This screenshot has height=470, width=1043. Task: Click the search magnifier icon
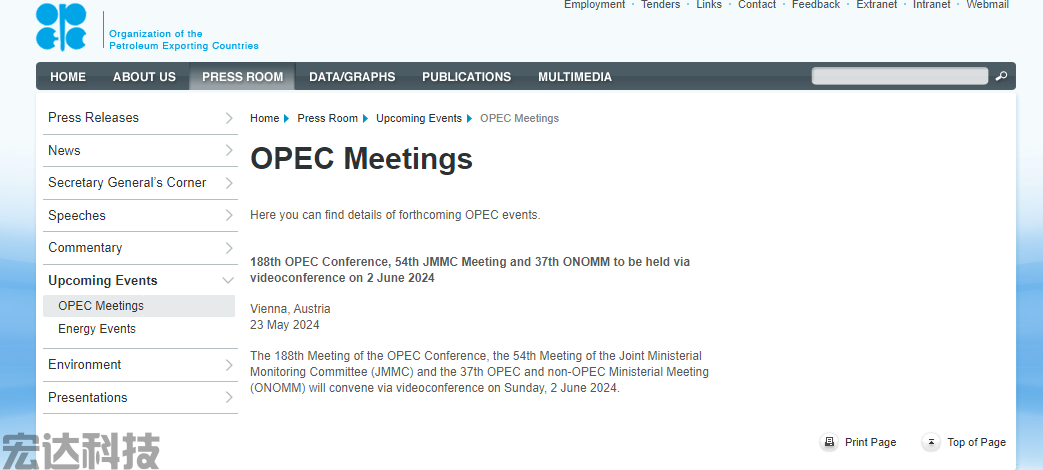[x=1001, y=76]
